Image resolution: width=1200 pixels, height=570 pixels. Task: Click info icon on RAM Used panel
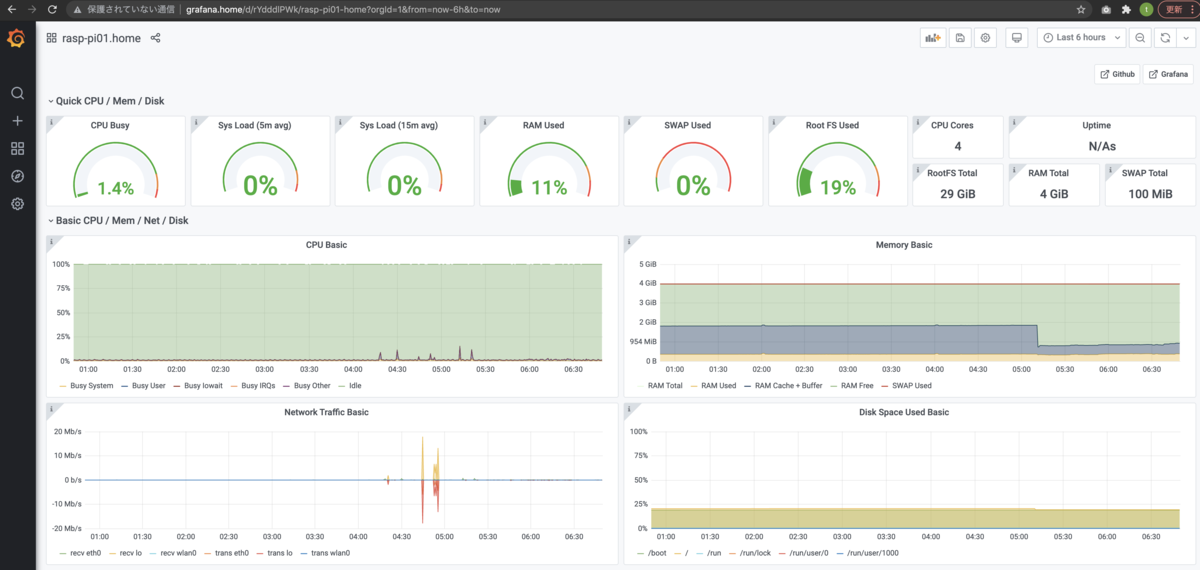(485, 122)
